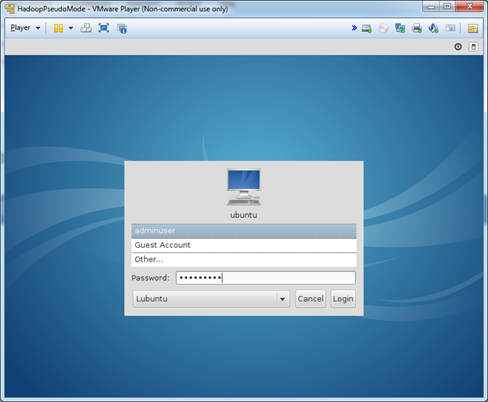
Task: Click the blue double-arrow devices expander
Action: pos(354,28)
